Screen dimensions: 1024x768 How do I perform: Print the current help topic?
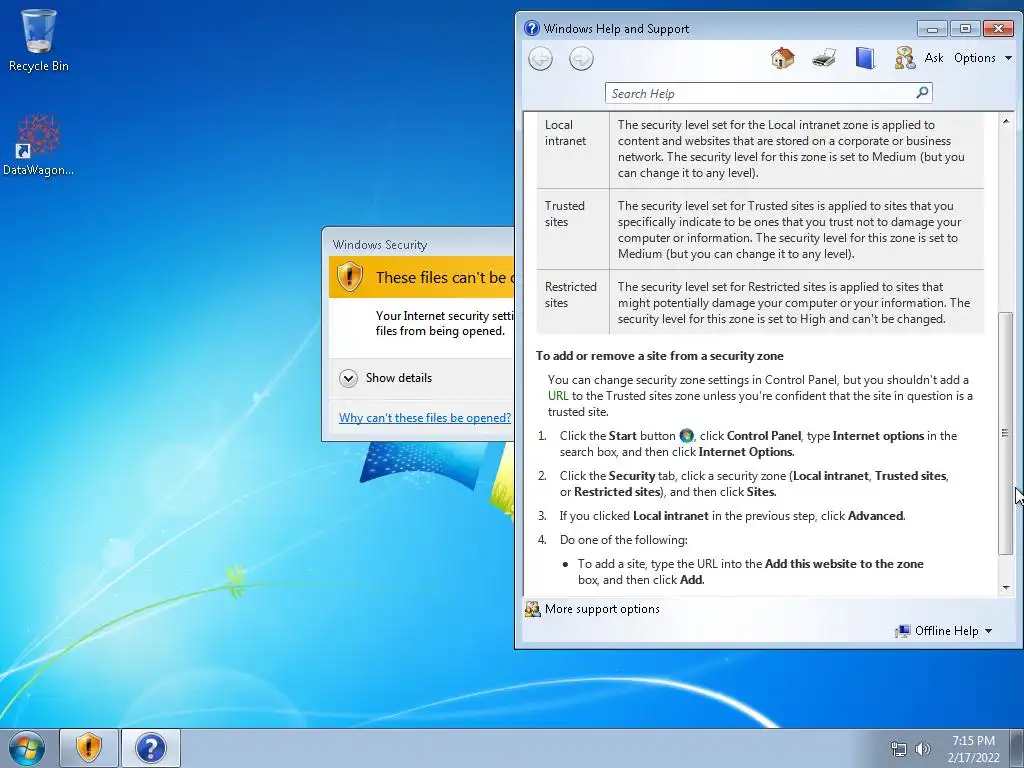coord(824,58)
